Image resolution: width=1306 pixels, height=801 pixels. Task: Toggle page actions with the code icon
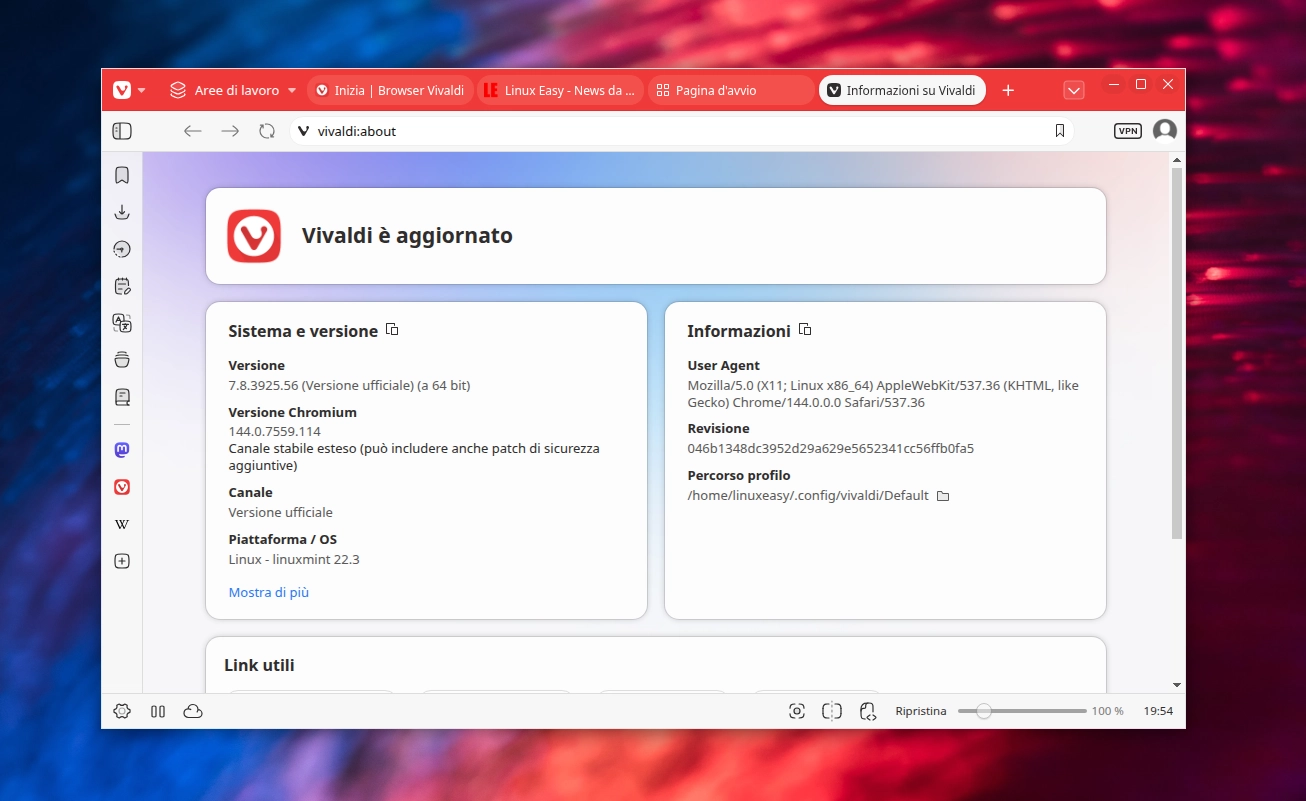tap(867, 710)
